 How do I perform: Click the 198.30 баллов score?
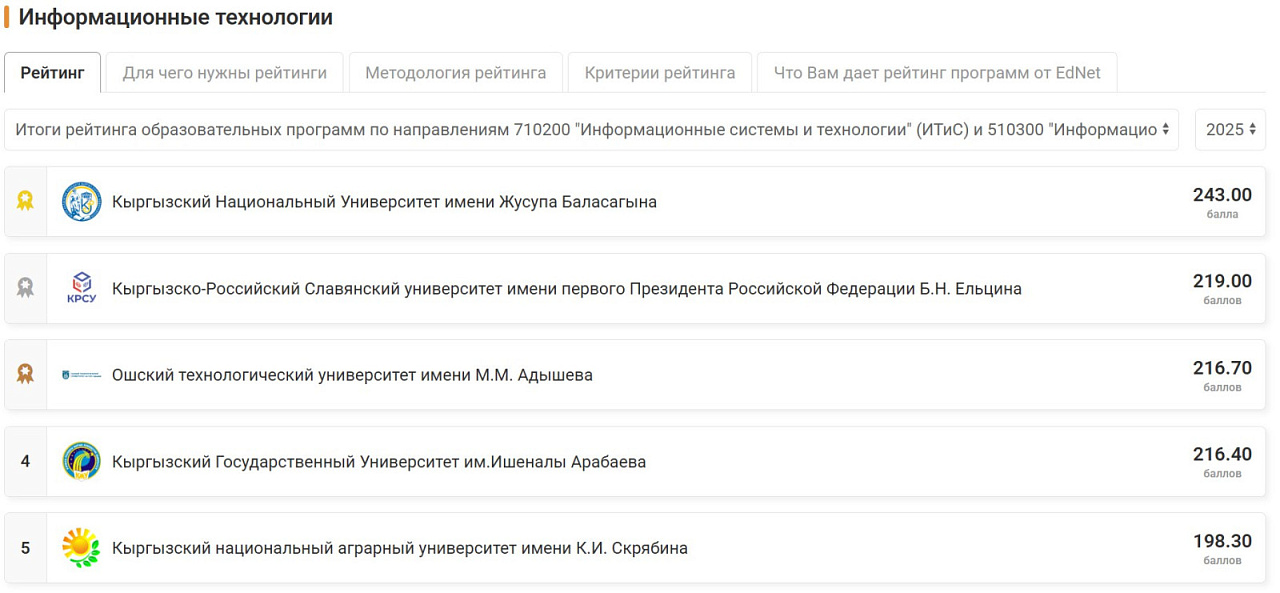1222,548
